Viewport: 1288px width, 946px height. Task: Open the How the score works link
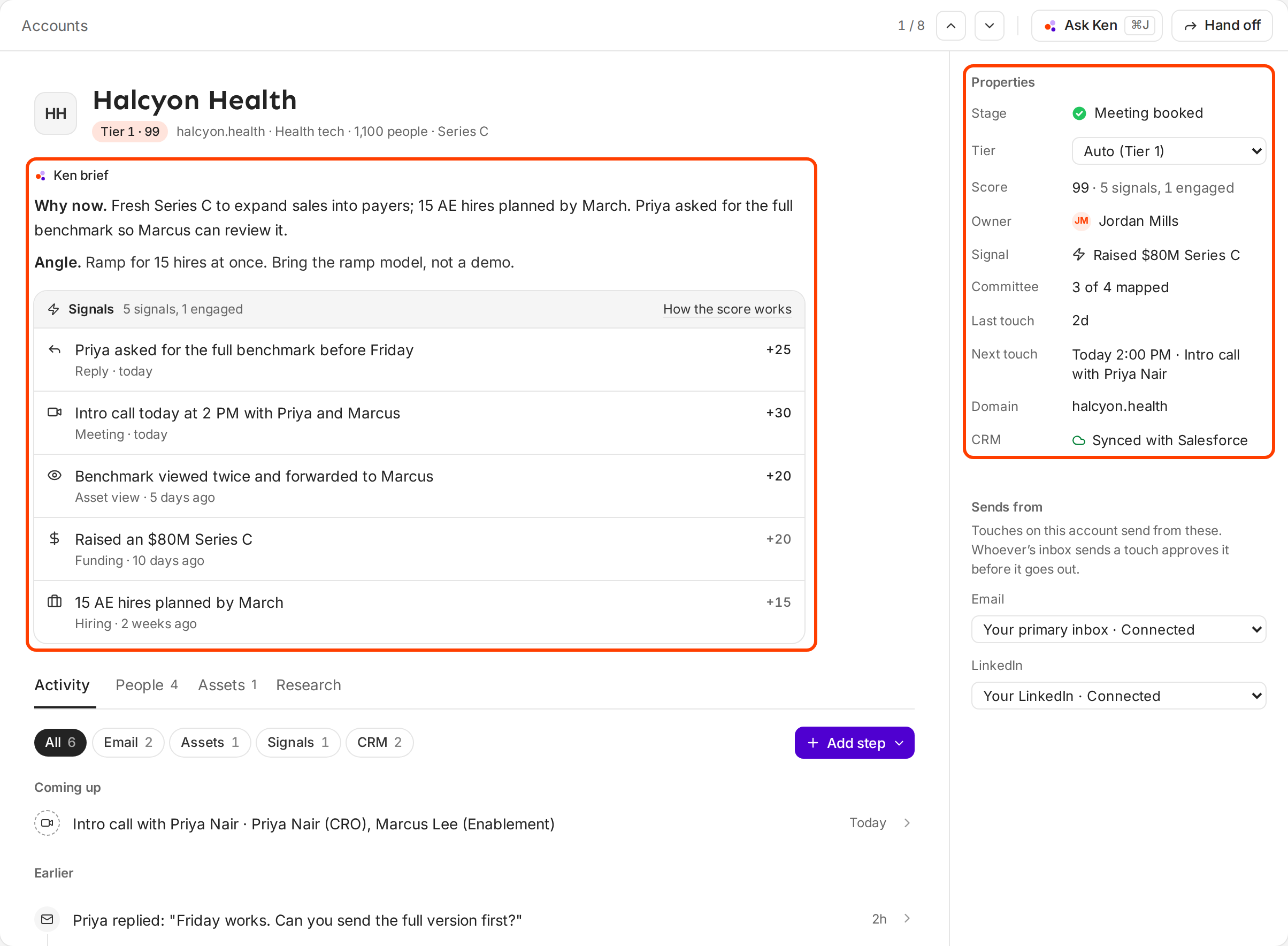pos(727,309)
